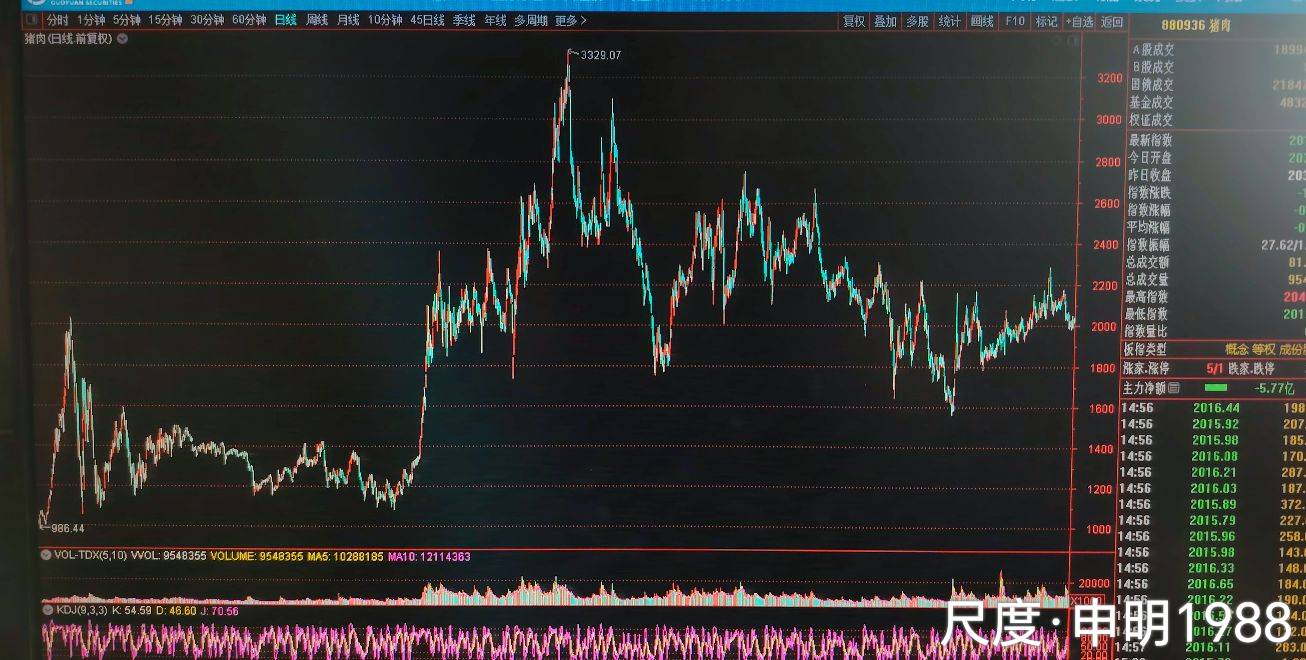Open the 标记 marker tool

click(1046, 21)
